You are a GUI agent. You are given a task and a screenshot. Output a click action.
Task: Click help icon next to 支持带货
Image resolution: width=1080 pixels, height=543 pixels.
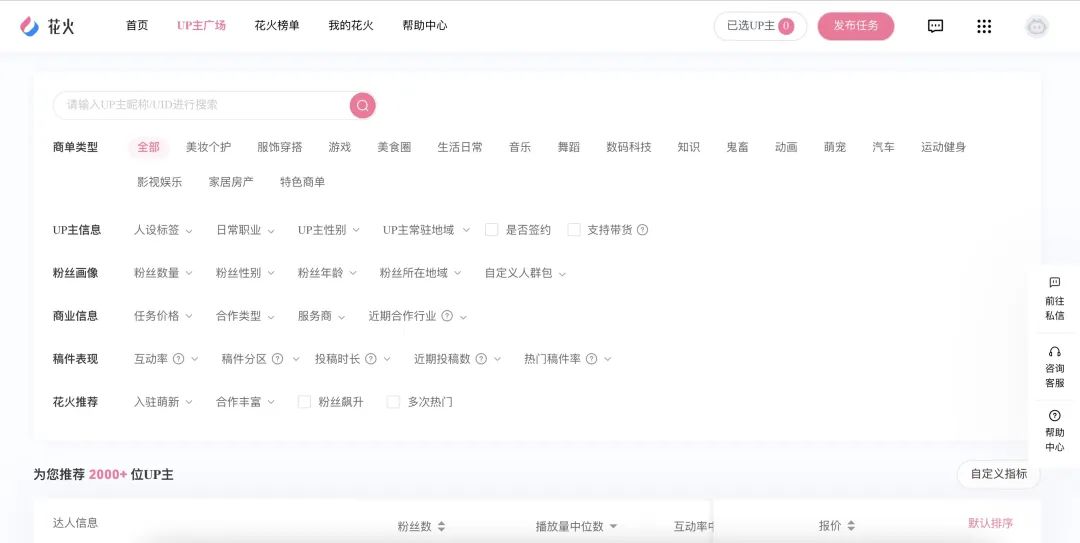(x=643, y=230)
